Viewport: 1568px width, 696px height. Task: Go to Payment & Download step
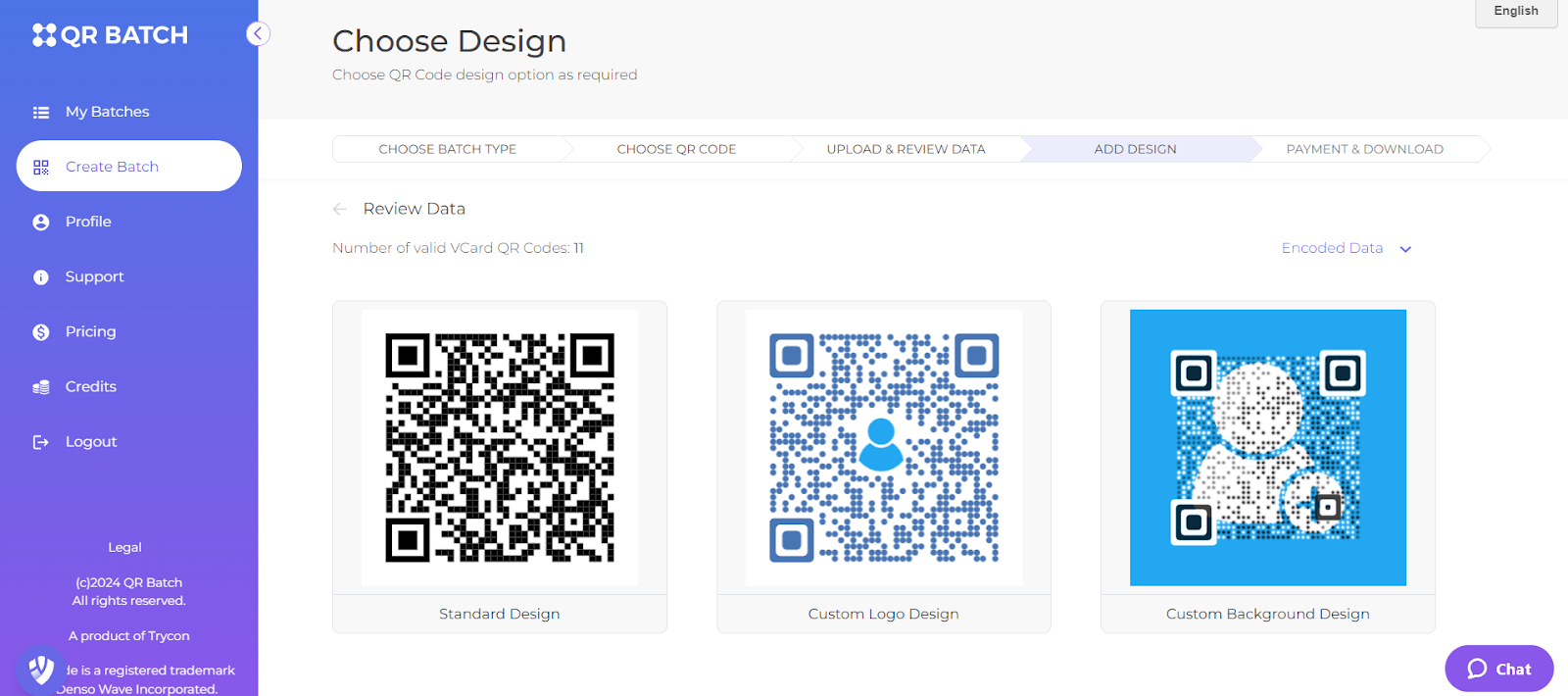point(1365,149)
